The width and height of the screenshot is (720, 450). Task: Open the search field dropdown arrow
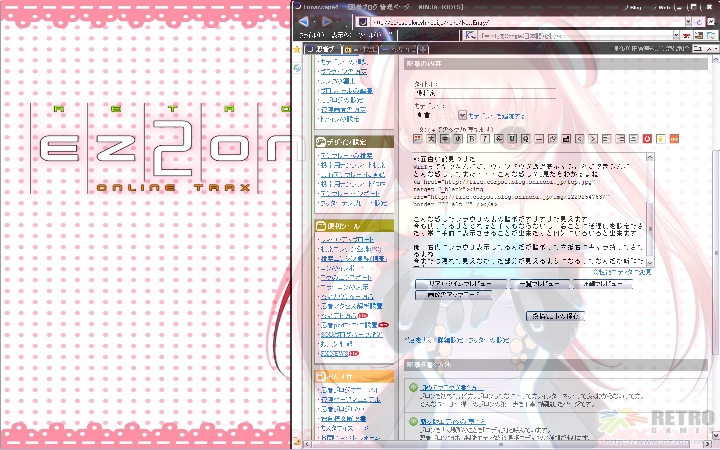[676, 35]
